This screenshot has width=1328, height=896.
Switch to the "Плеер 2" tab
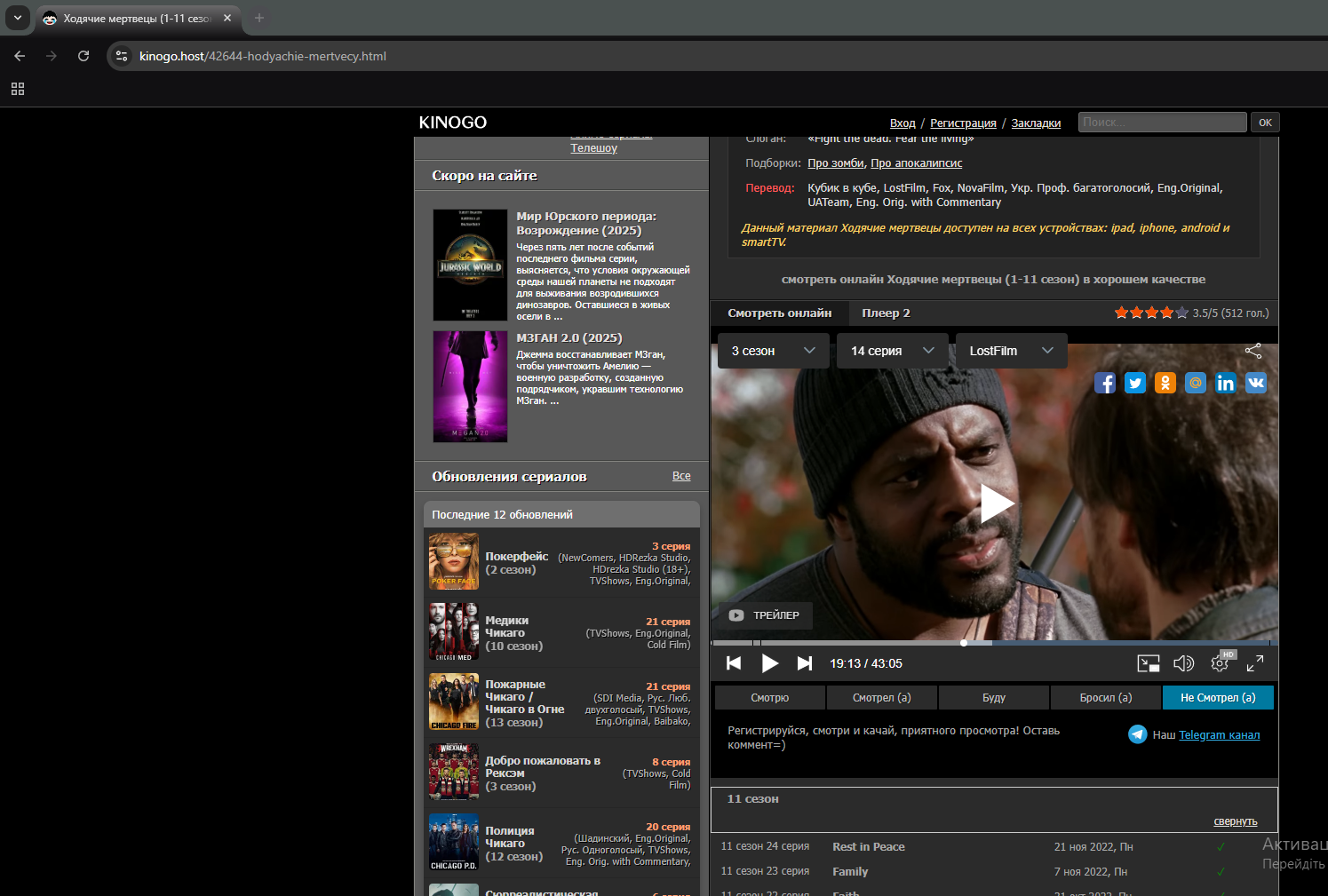pyautogui.click(x=886, y=313)
